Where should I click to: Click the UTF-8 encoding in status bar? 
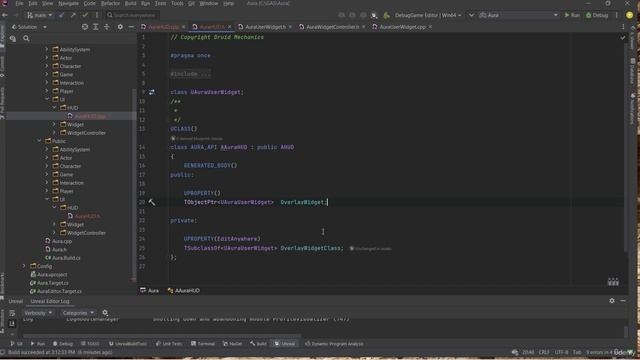point(561,352)
